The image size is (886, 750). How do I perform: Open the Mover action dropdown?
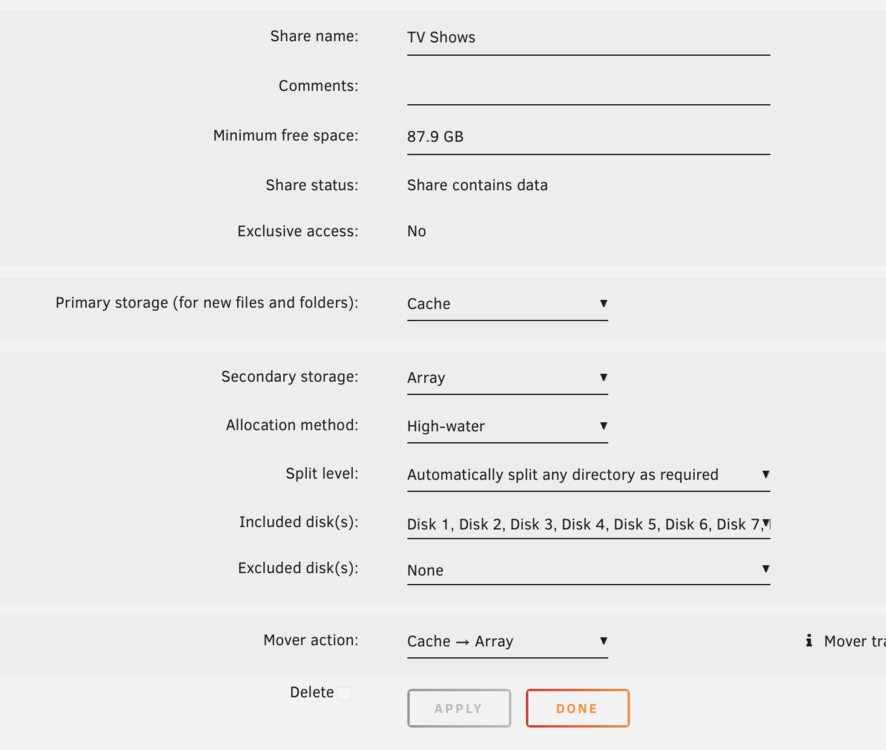(x=507, y=641)
